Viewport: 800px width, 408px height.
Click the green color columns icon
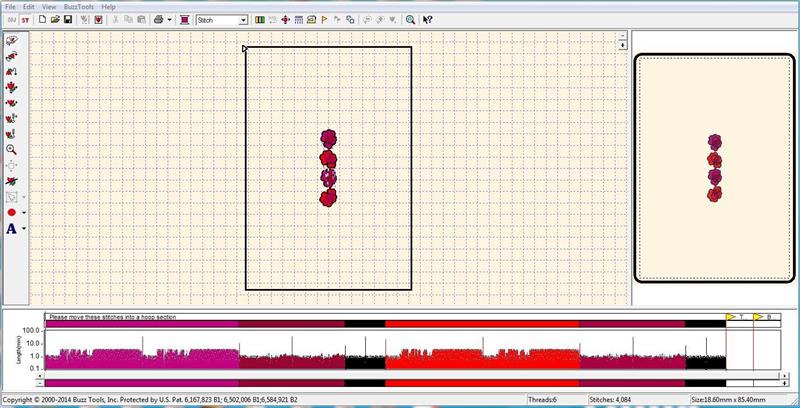pyautogui.click(x=260, y=20)
